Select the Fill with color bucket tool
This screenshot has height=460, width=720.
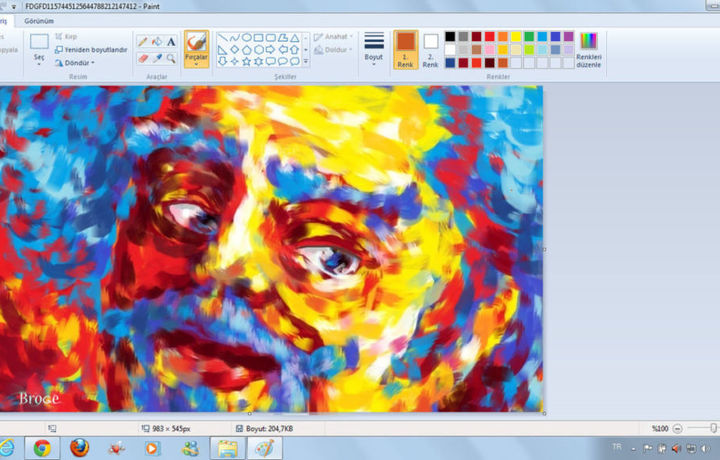157,42
